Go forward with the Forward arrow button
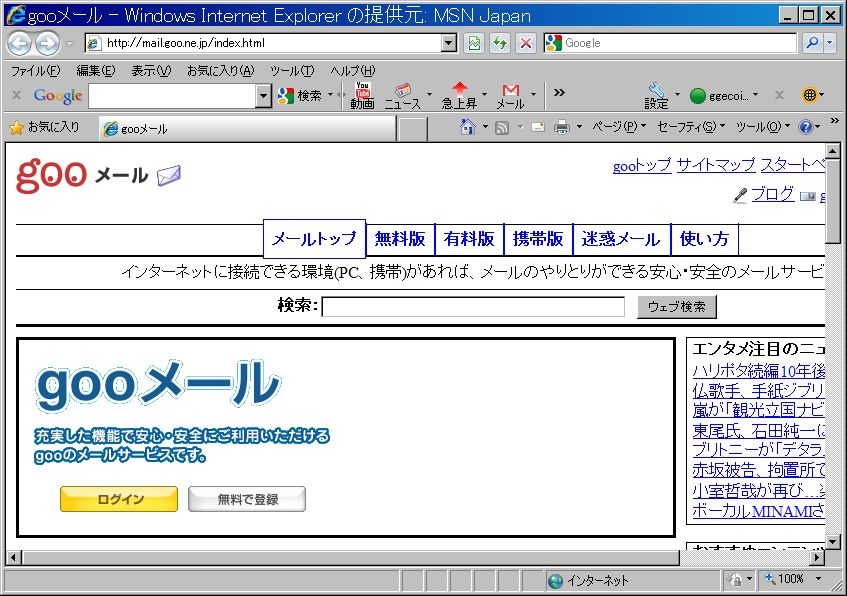This screenshot has width=847, height=596. [x=48, y=43]
